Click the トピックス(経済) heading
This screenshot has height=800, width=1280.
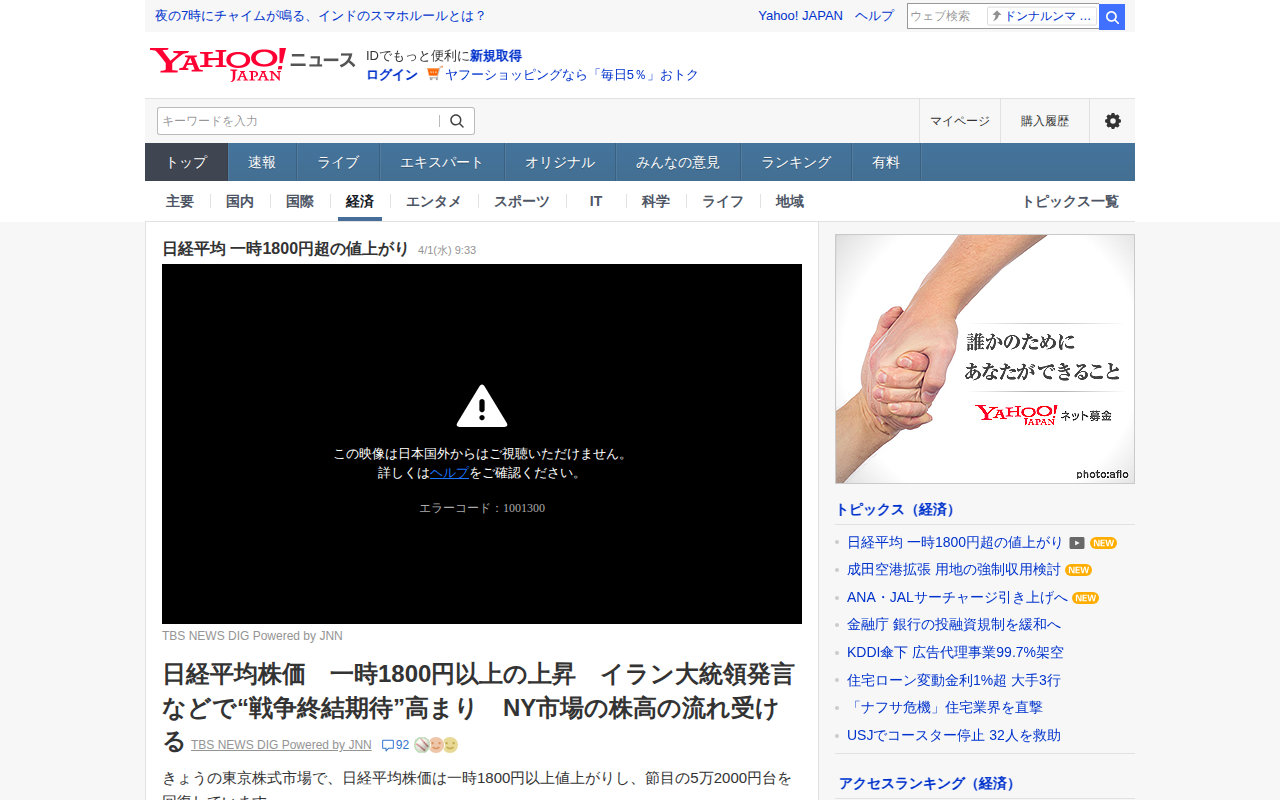[897, 510]
